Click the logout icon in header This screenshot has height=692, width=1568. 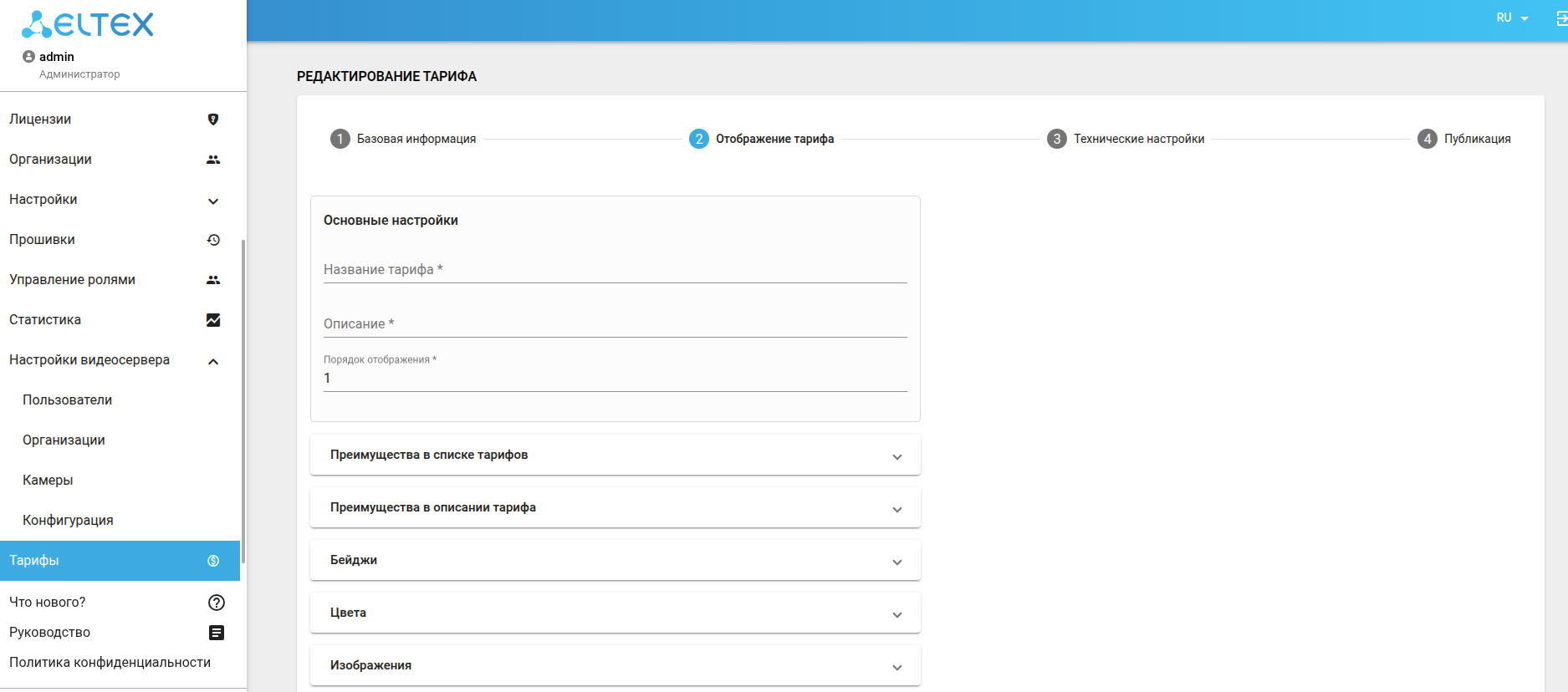click(1561, 18)
